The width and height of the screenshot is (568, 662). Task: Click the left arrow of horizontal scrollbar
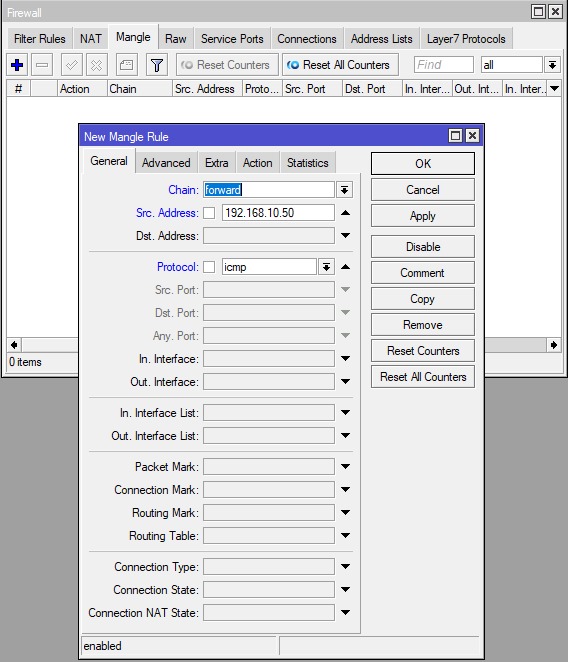pyautogui.click(x=14, y=345)
